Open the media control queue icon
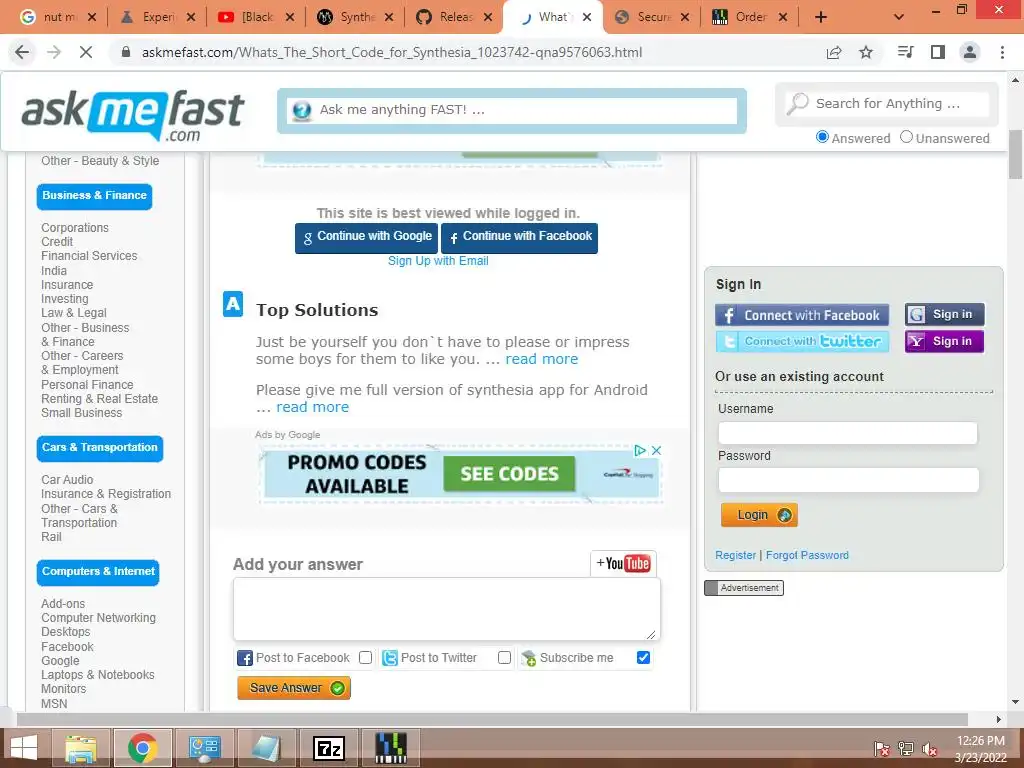Screen dimensions: 1024x768 coord(906,52)
